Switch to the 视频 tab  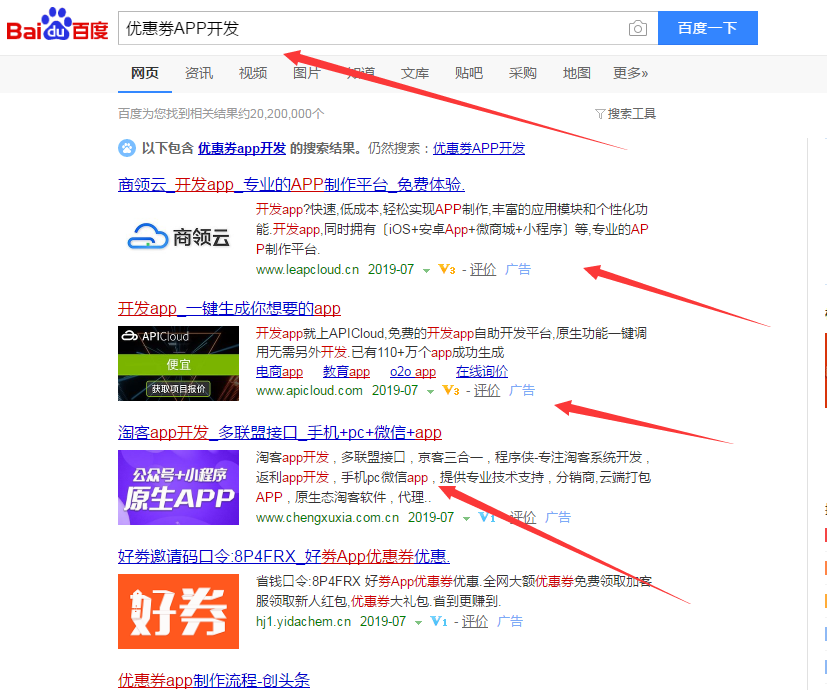tap(253, 73)
